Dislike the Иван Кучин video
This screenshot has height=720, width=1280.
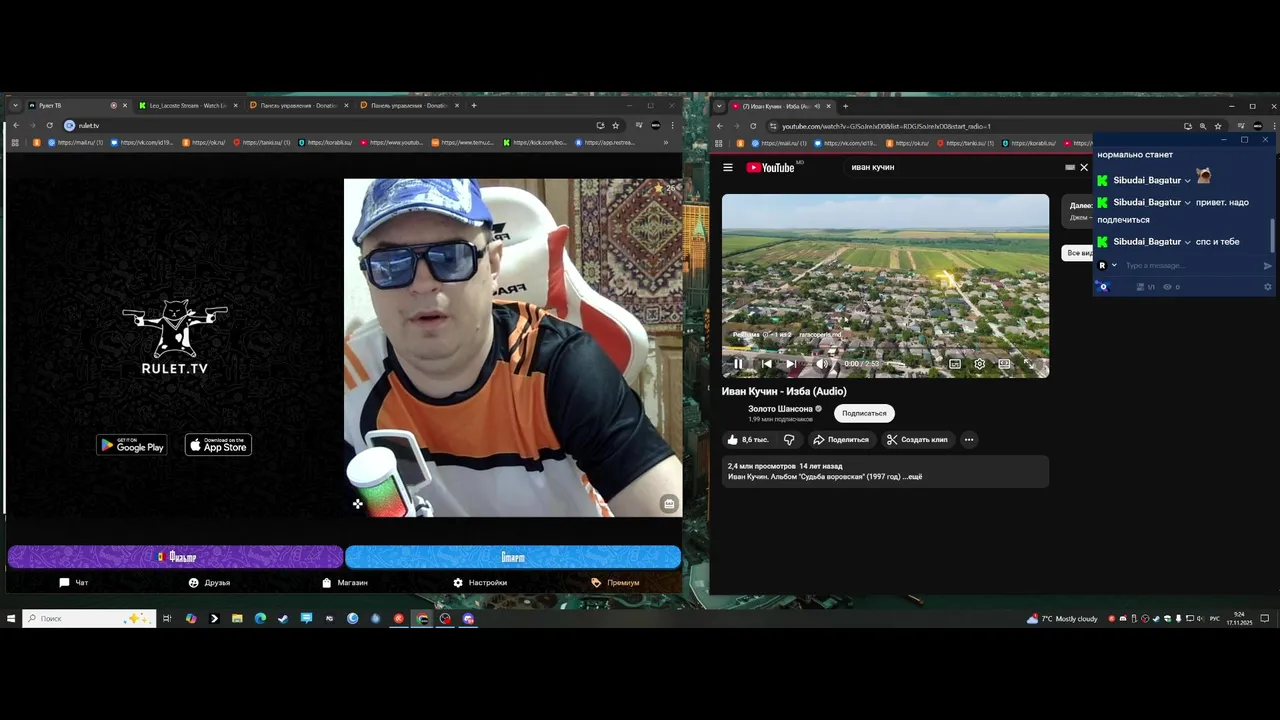click(x=789, y=440)
